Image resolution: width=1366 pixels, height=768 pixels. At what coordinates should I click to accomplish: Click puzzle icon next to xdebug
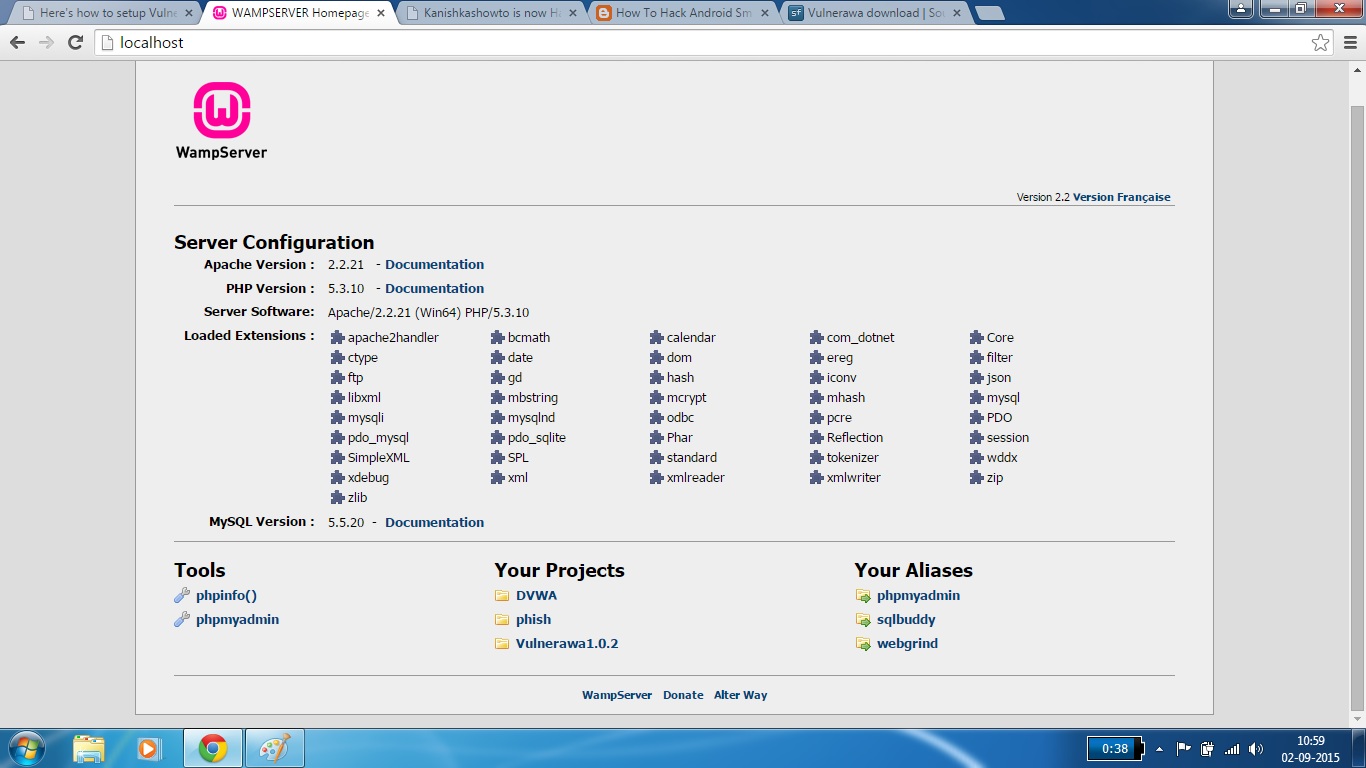338,478
